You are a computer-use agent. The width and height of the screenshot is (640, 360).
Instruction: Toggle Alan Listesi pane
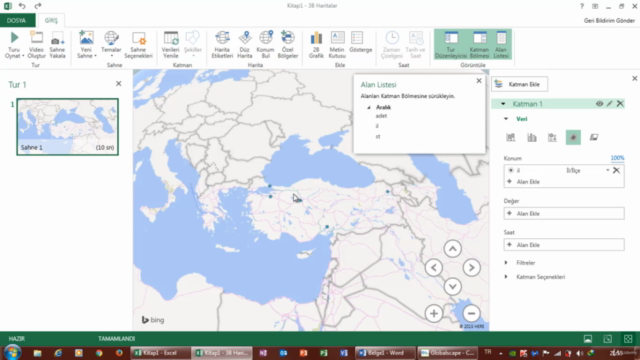(501, 44)
